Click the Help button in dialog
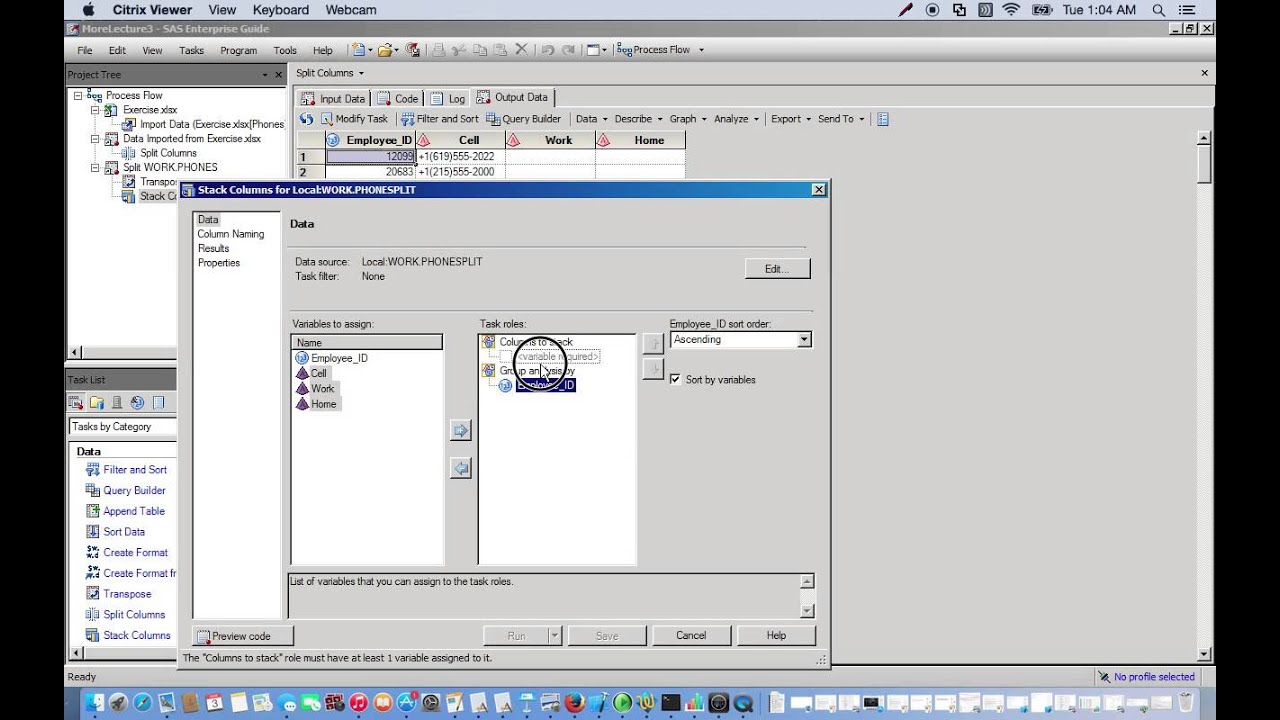The width and height of the screenshot is (1280, 720). pos(776,635)
